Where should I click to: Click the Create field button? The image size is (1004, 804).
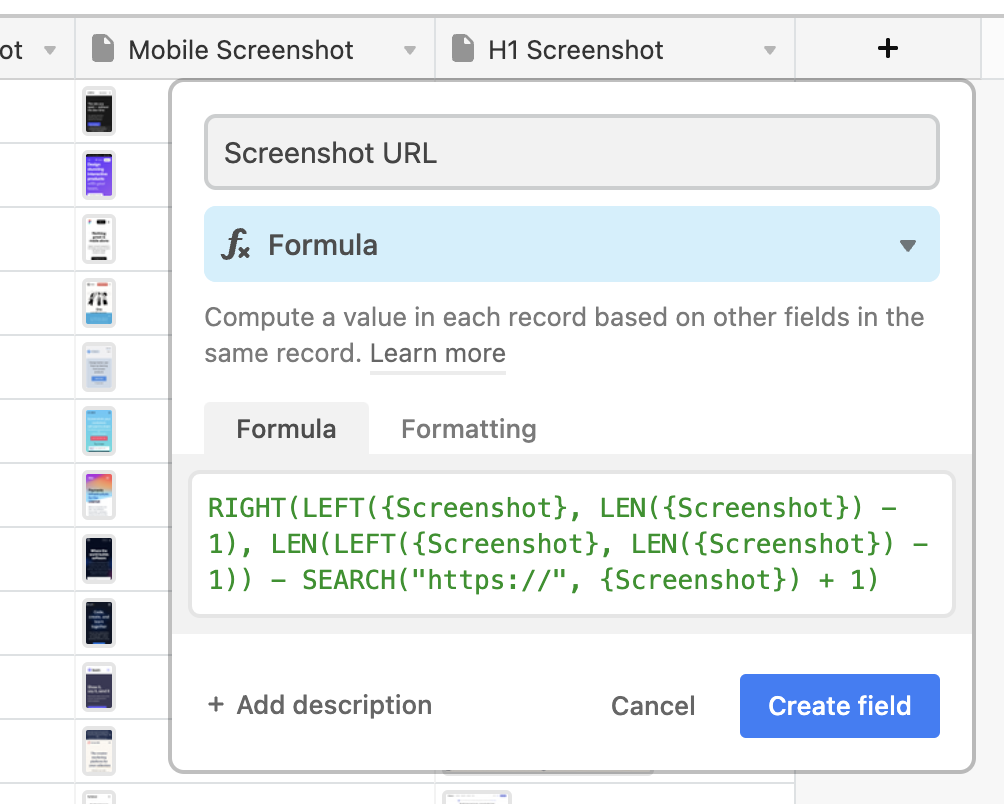coord(839,706)
